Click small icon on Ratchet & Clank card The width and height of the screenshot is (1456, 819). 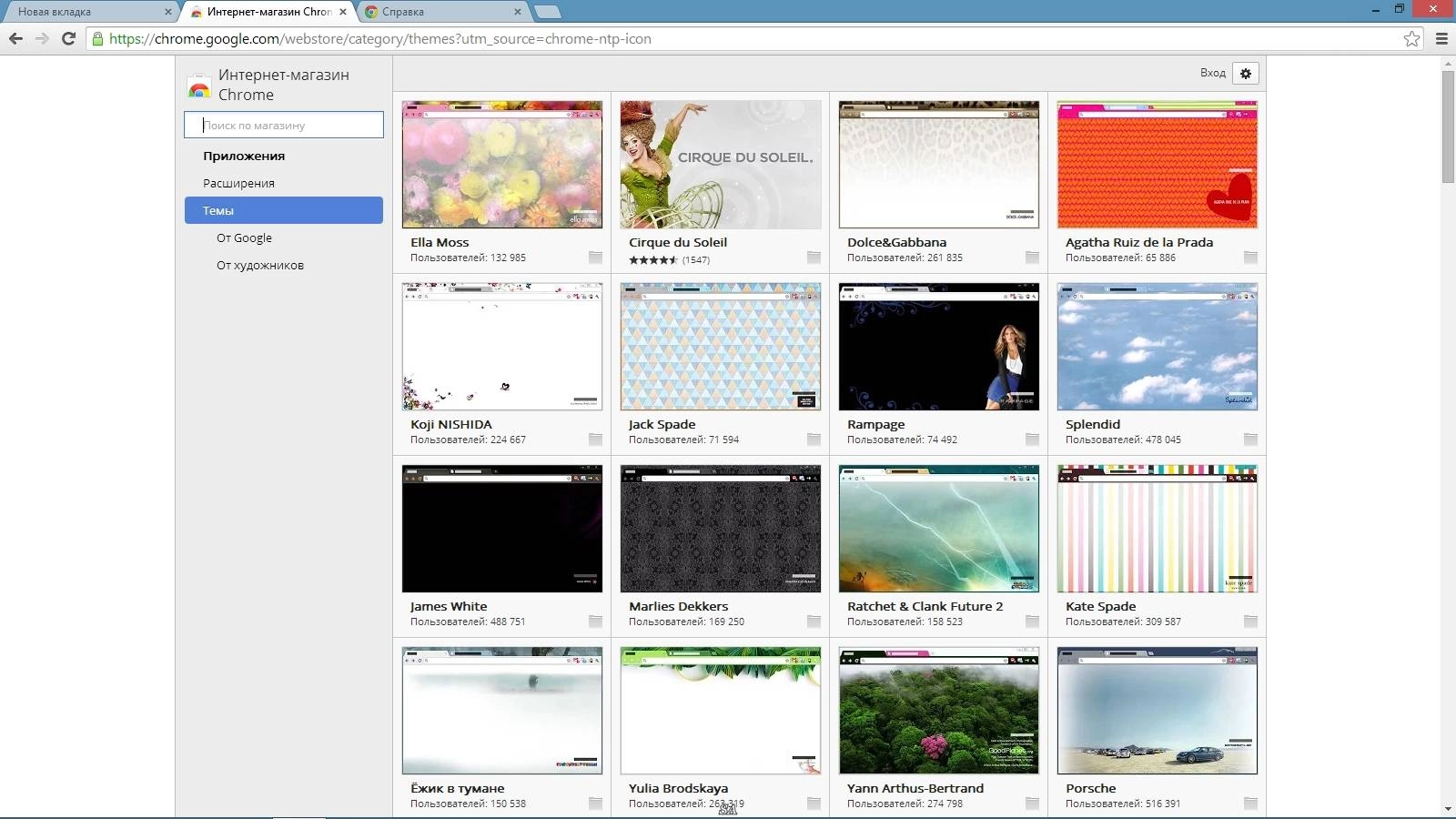[1032, 622]
